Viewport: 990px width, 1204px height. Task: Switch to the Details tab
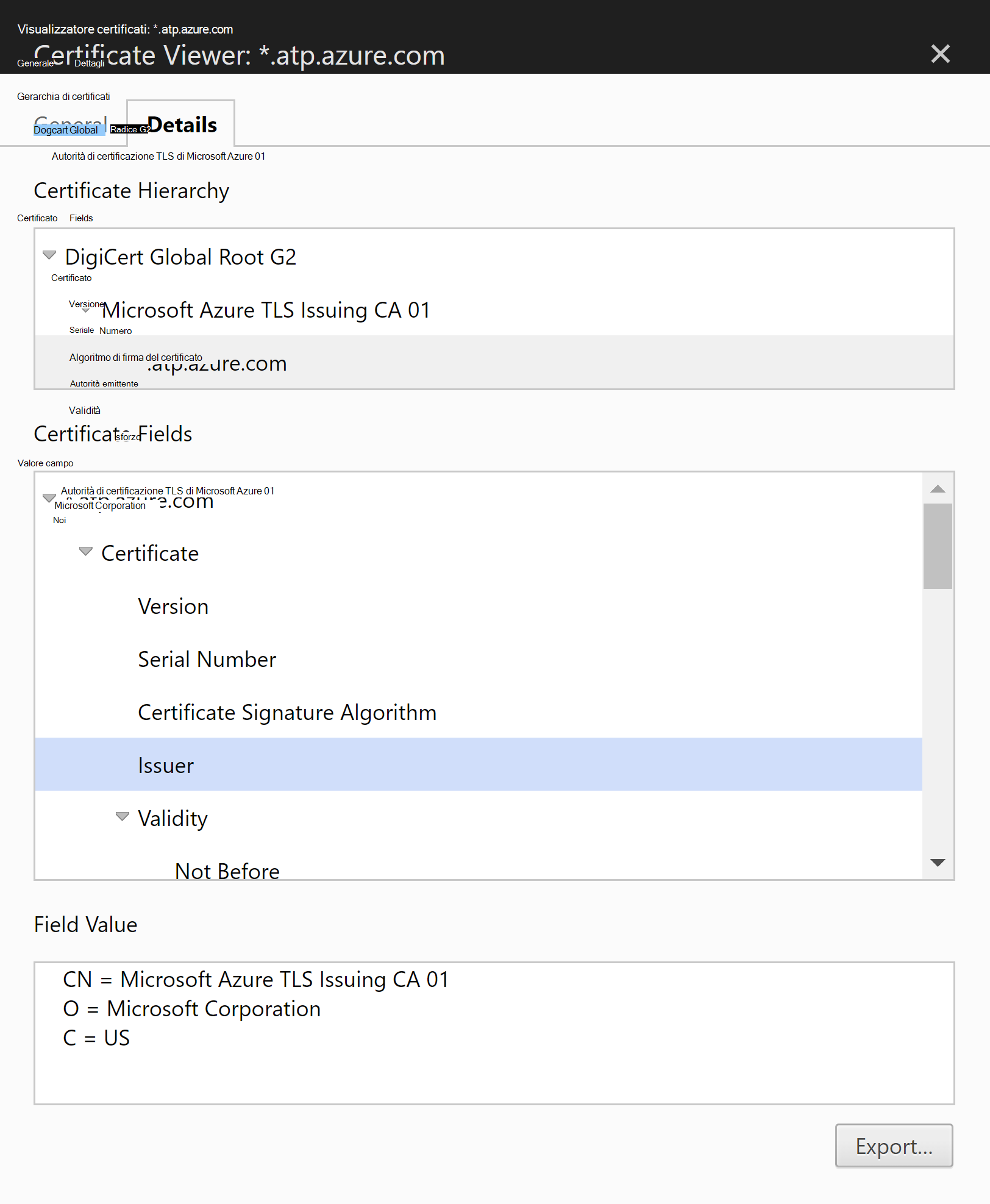(181, 124)
